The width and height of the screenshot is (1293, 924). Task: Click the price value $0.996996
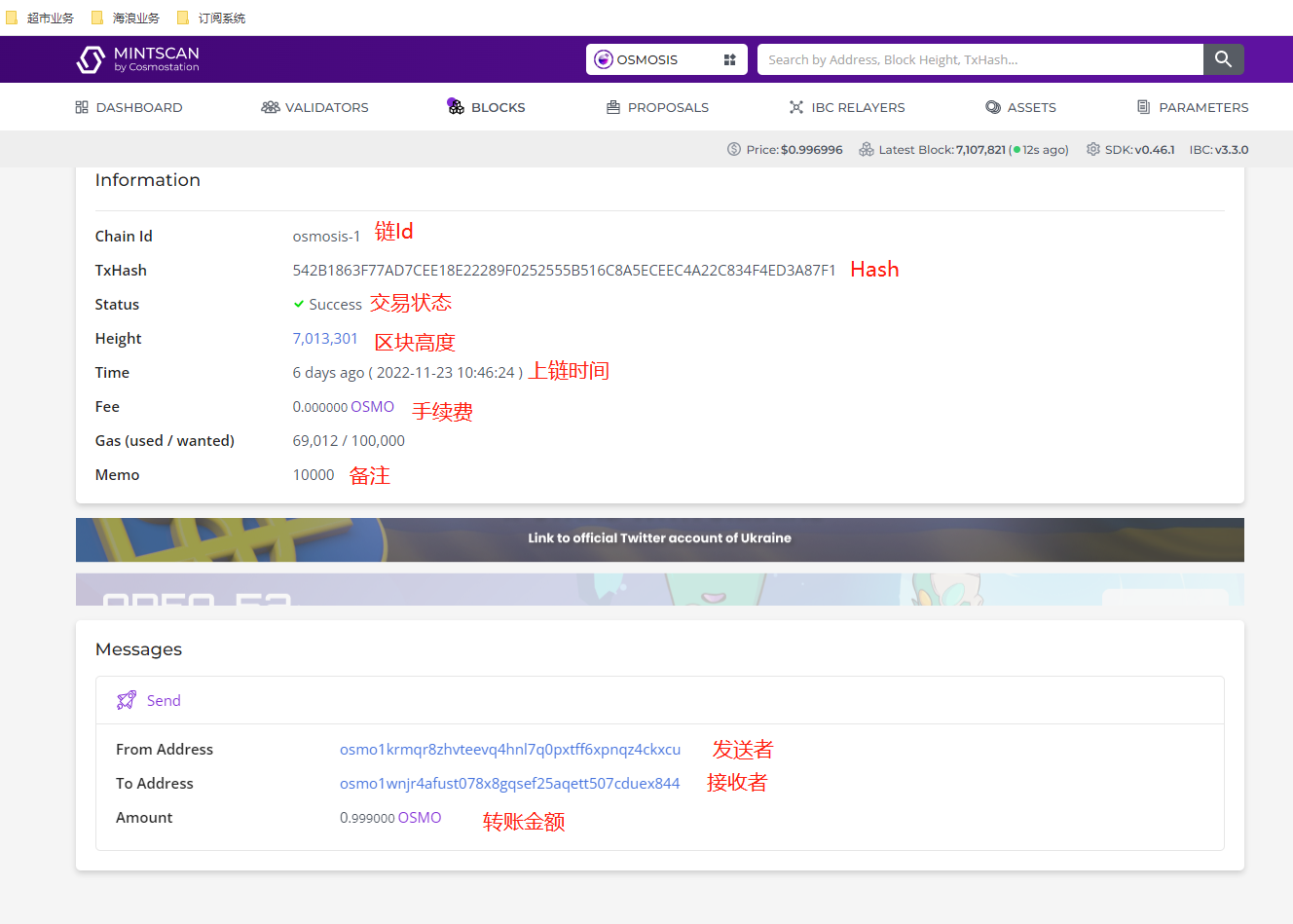tap(812, 150)
